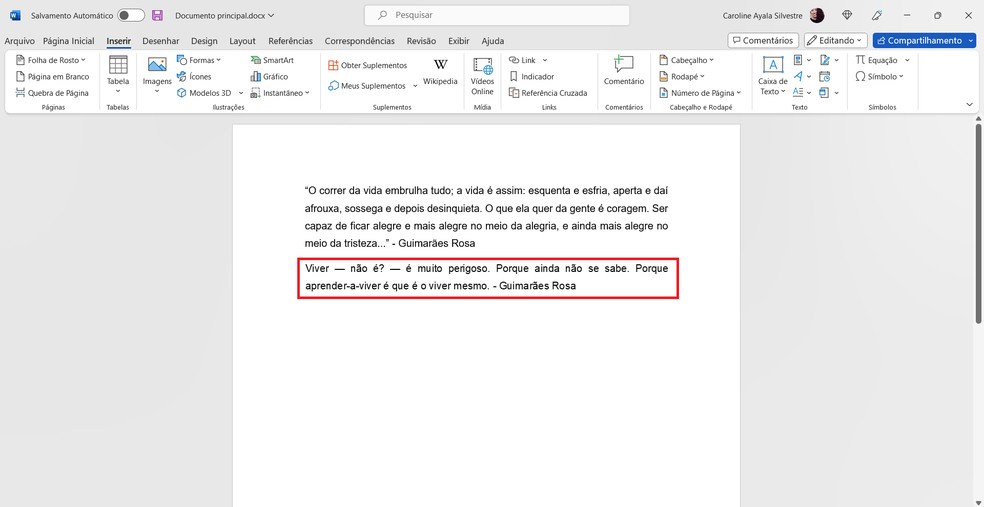Insert a Quebra de Página

coord(52,93)
